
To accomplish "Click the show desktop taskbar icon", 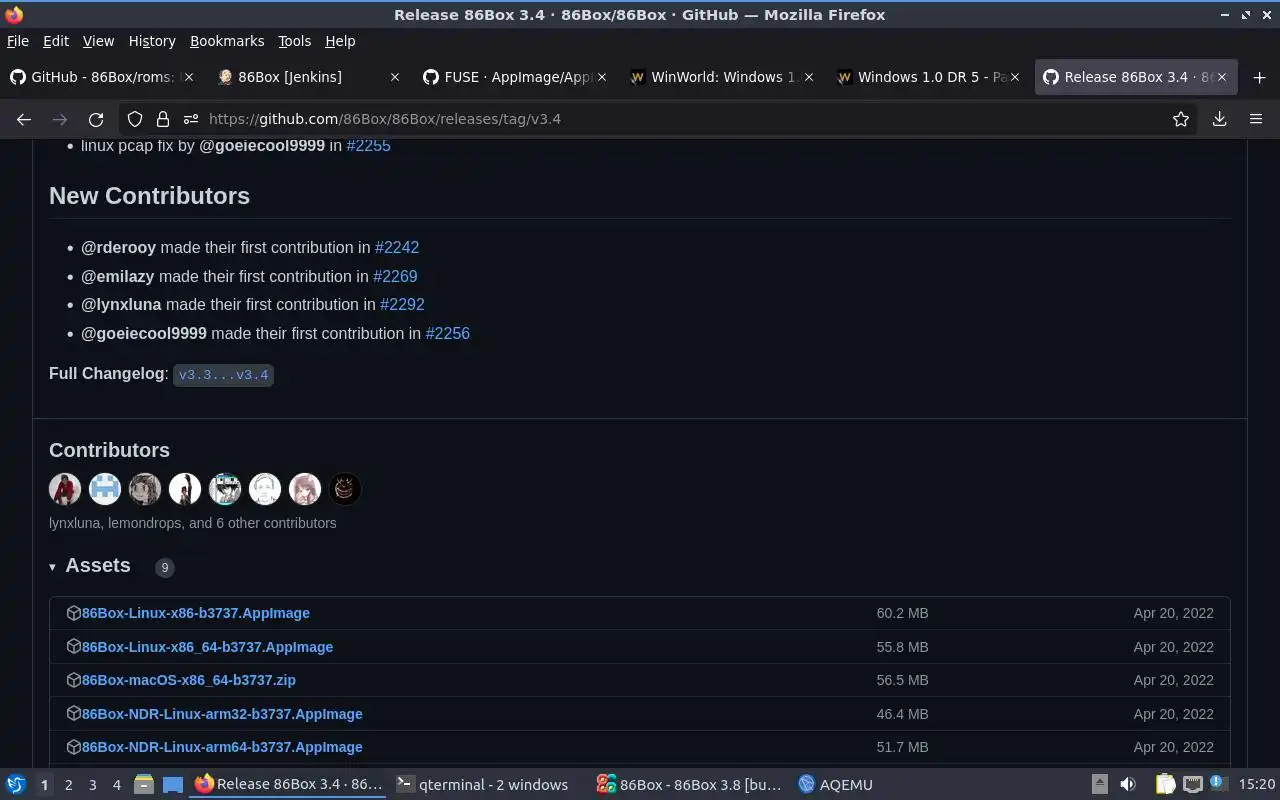I will pyautogui.click(x=173, y=785).
